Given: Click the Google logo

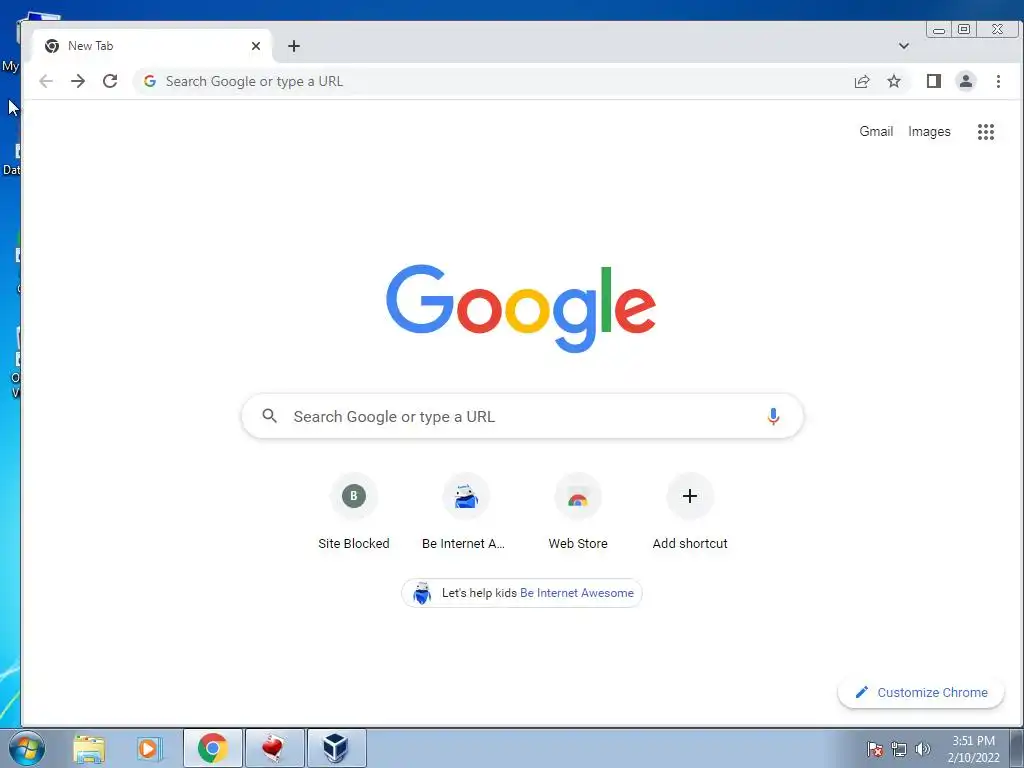Looking at the screenshot, I should coord(520,308).
